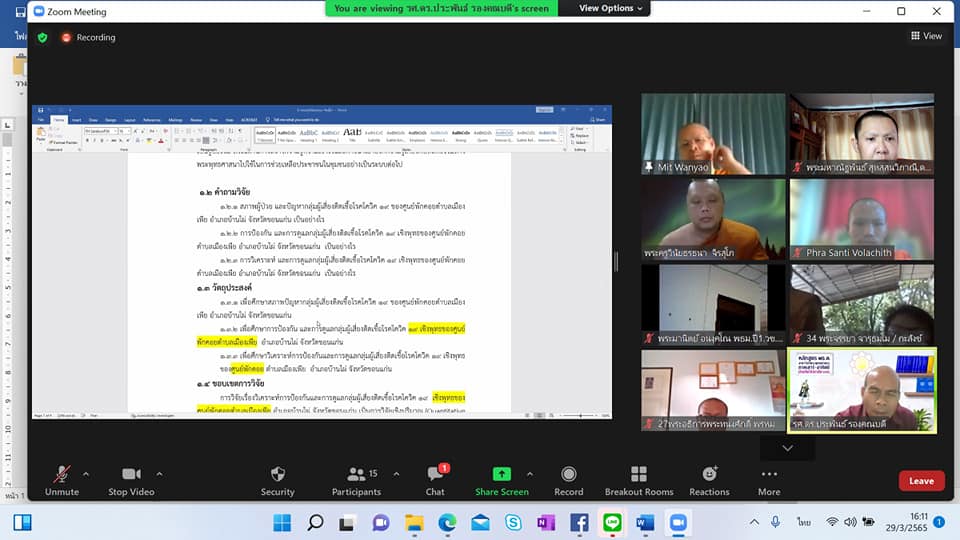
Task: Open OneNote from taskbar
Action: (546, 523)
